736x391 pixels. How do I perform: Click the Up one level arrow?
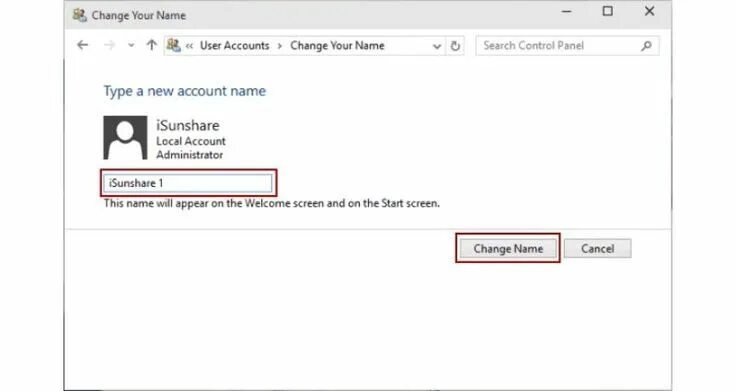151,45
